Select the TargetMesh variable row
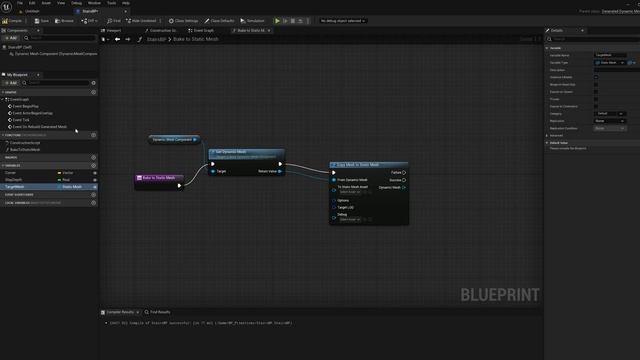640x360 pixels. pyautogui.click(x=49, y=187)
